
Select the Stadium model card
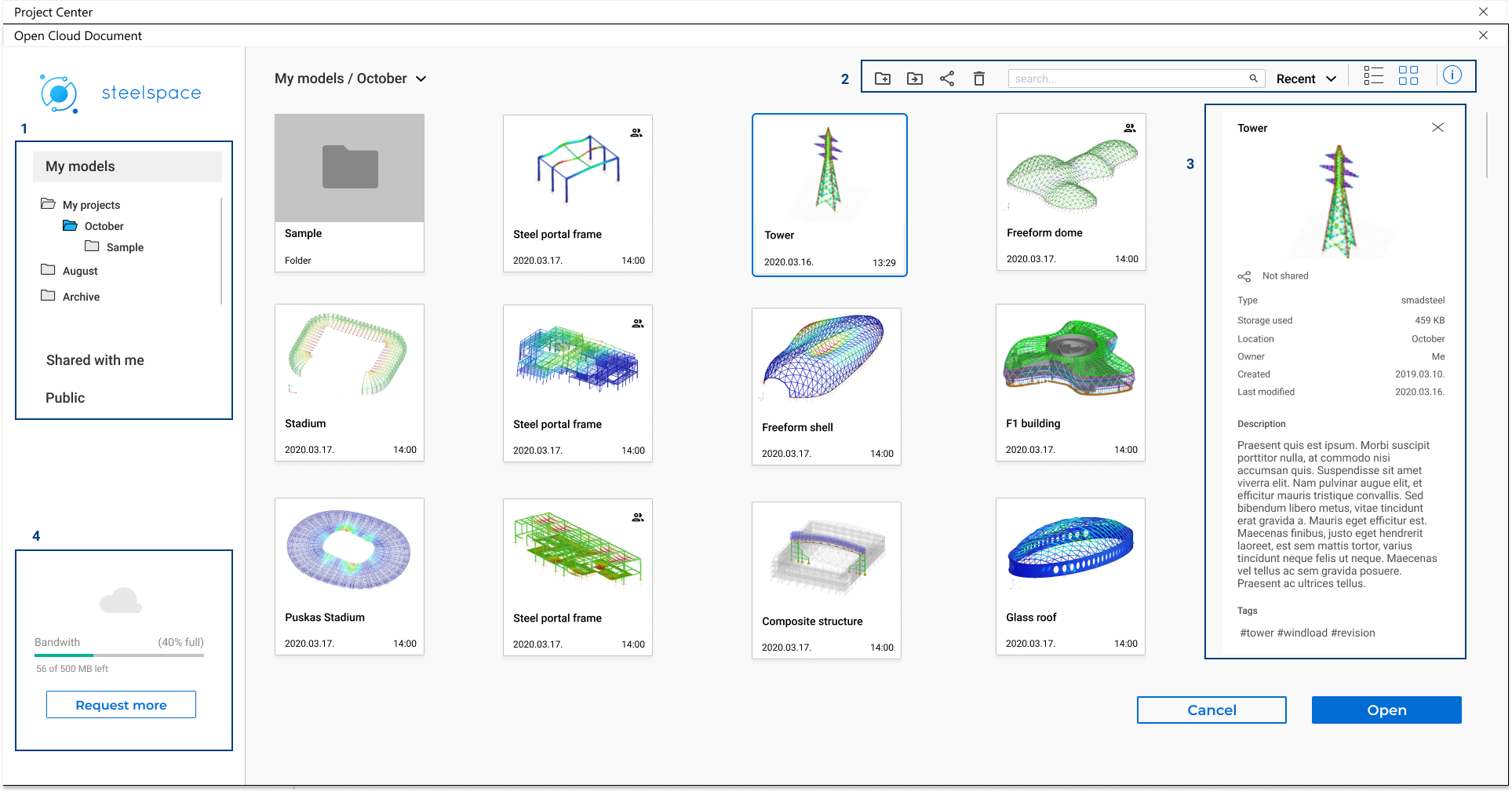click(349, 383)
